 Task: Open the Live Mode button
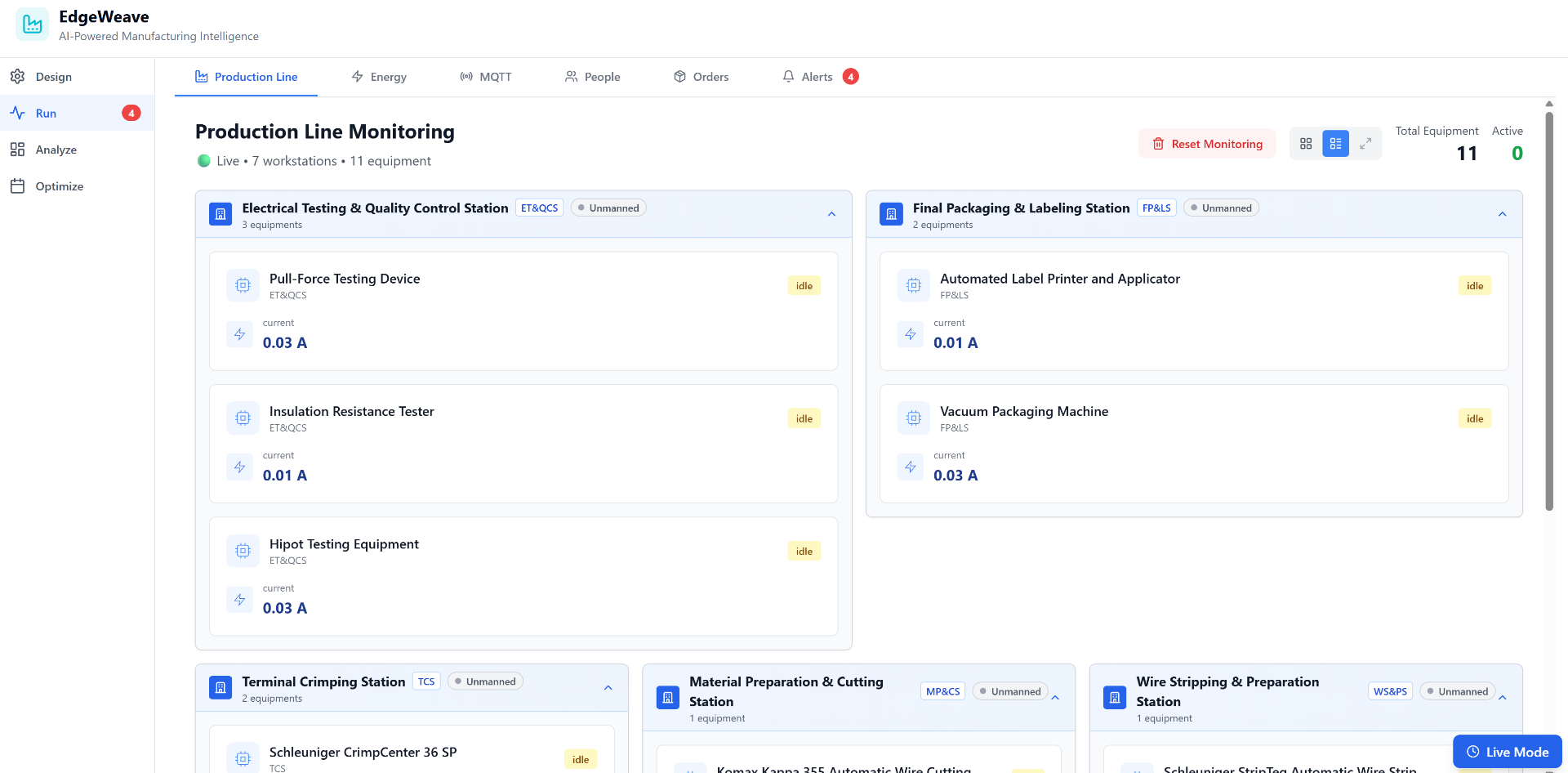pos(1508,752)
